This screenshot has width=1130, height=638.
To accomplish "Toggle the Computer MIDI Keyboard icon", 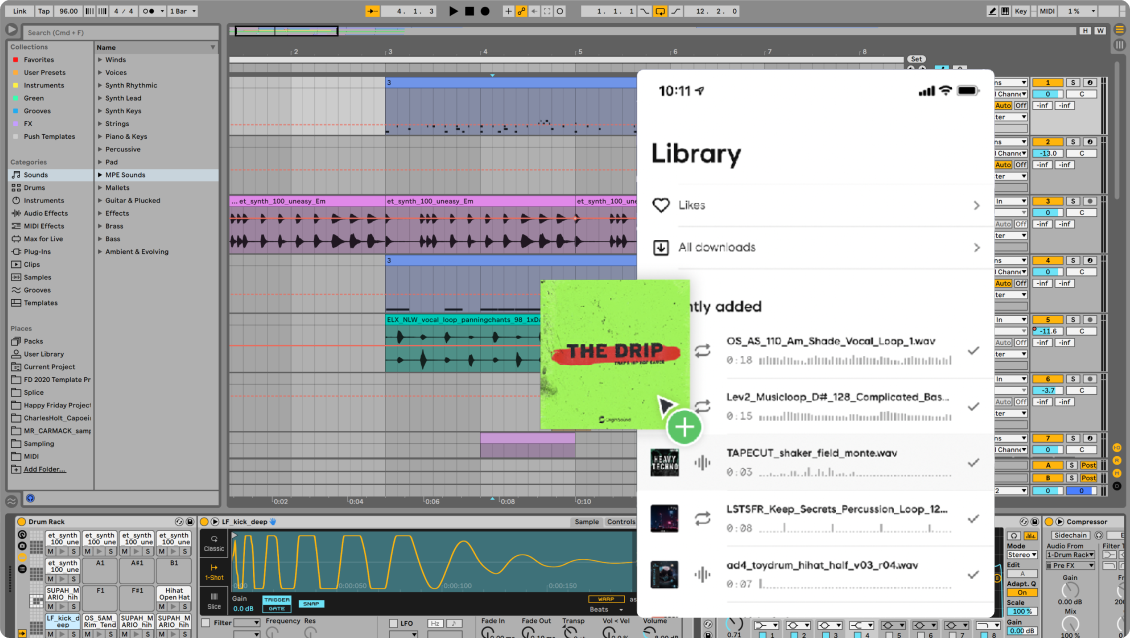I will click(1005, 11).
